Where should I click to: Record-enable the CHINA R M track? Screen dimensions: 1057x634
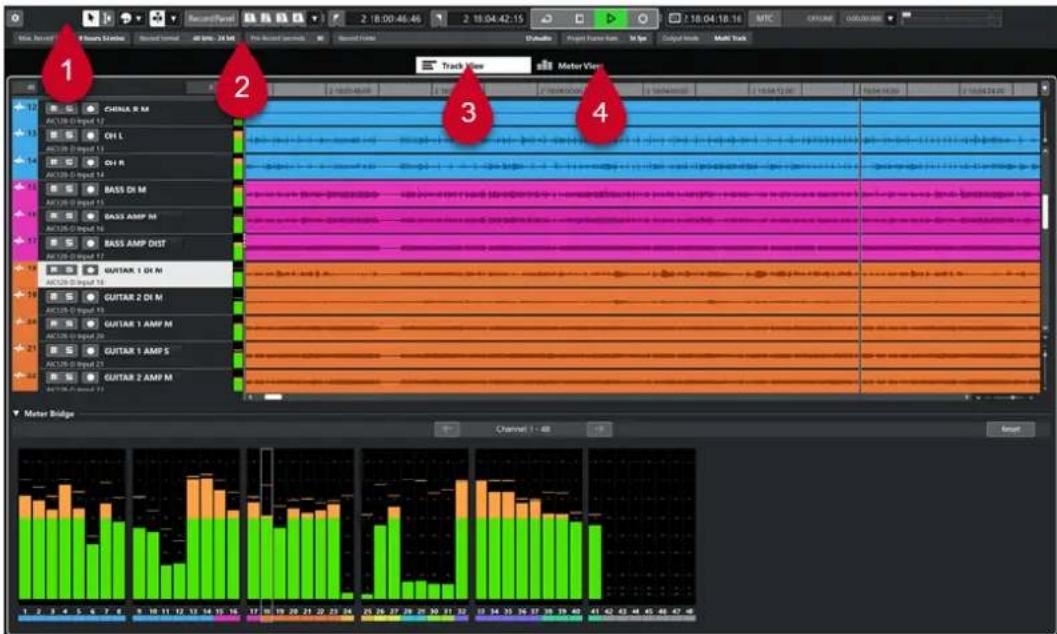pyautogui.click(x=90, y=108)
